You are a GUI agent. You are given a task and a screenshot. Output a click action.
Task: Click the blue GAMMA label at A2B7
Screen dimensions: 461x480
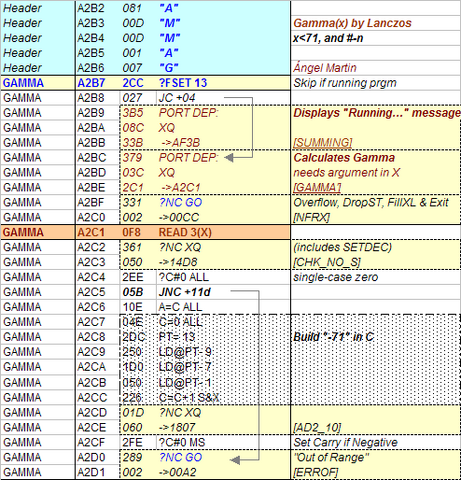(23, 83)
